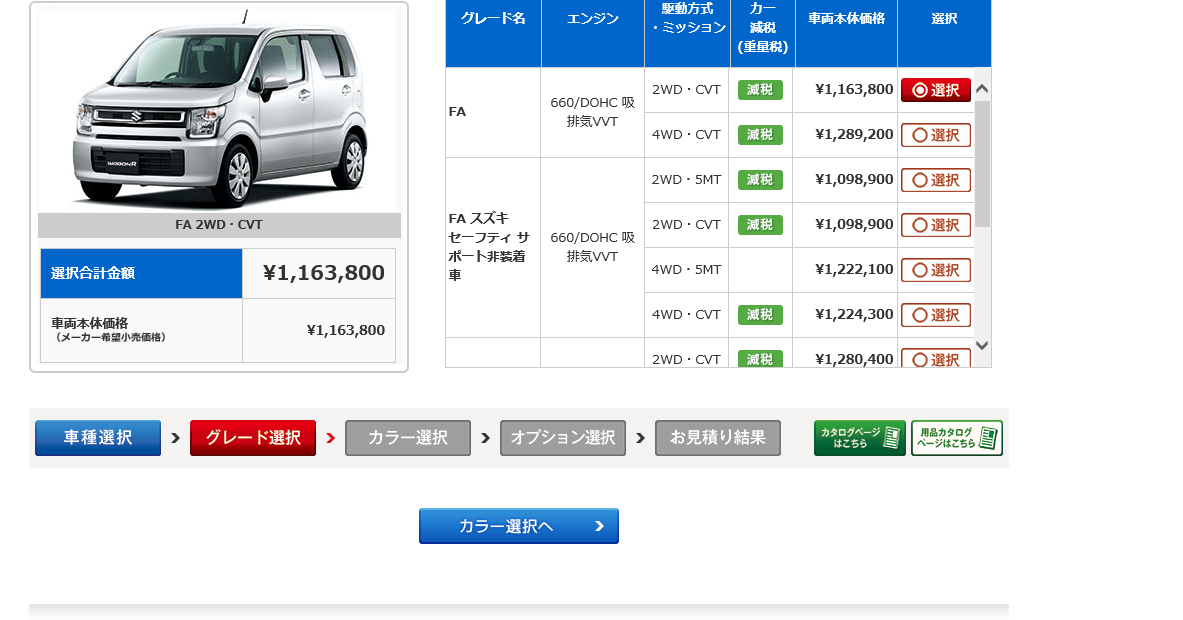
Task: Open the お見積り結果 step
Action: pos(717,438)
